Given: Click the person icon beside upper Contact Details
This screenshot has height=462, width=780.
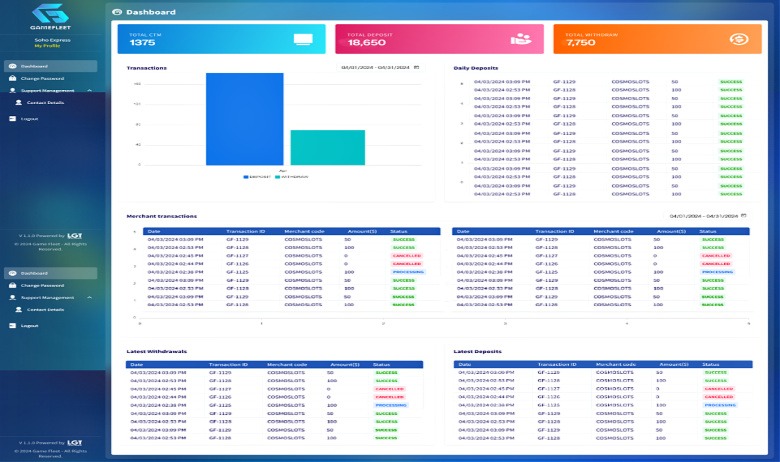Looking at the screenshot, I should [x=19, y=103].
